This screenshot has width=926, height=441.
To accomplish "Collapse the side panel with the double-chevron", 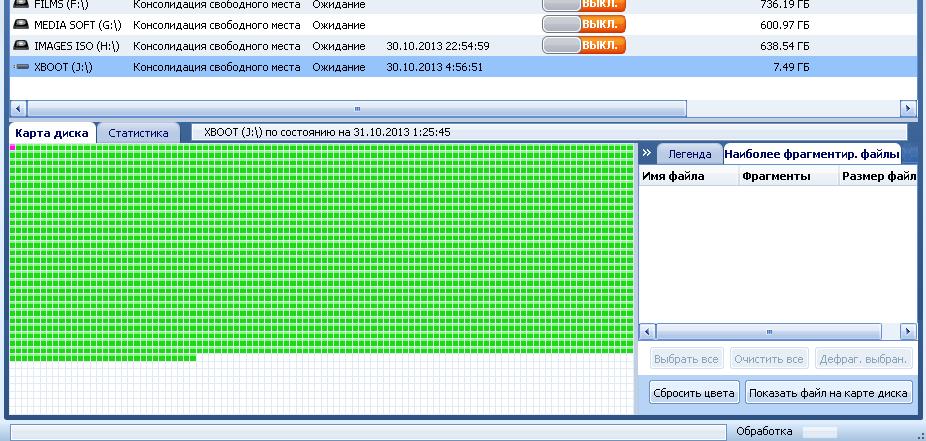I will 647,153.
